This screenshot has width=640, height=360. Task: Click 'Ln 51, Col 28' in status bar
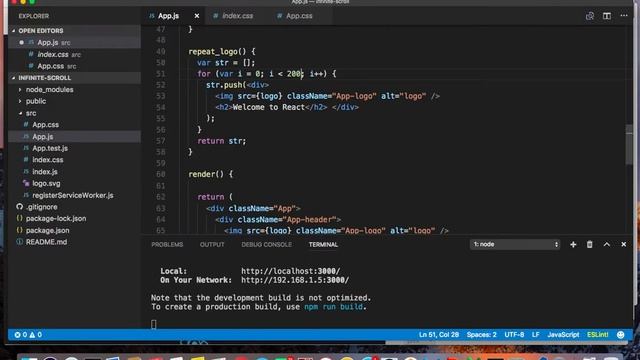[439, 335]
